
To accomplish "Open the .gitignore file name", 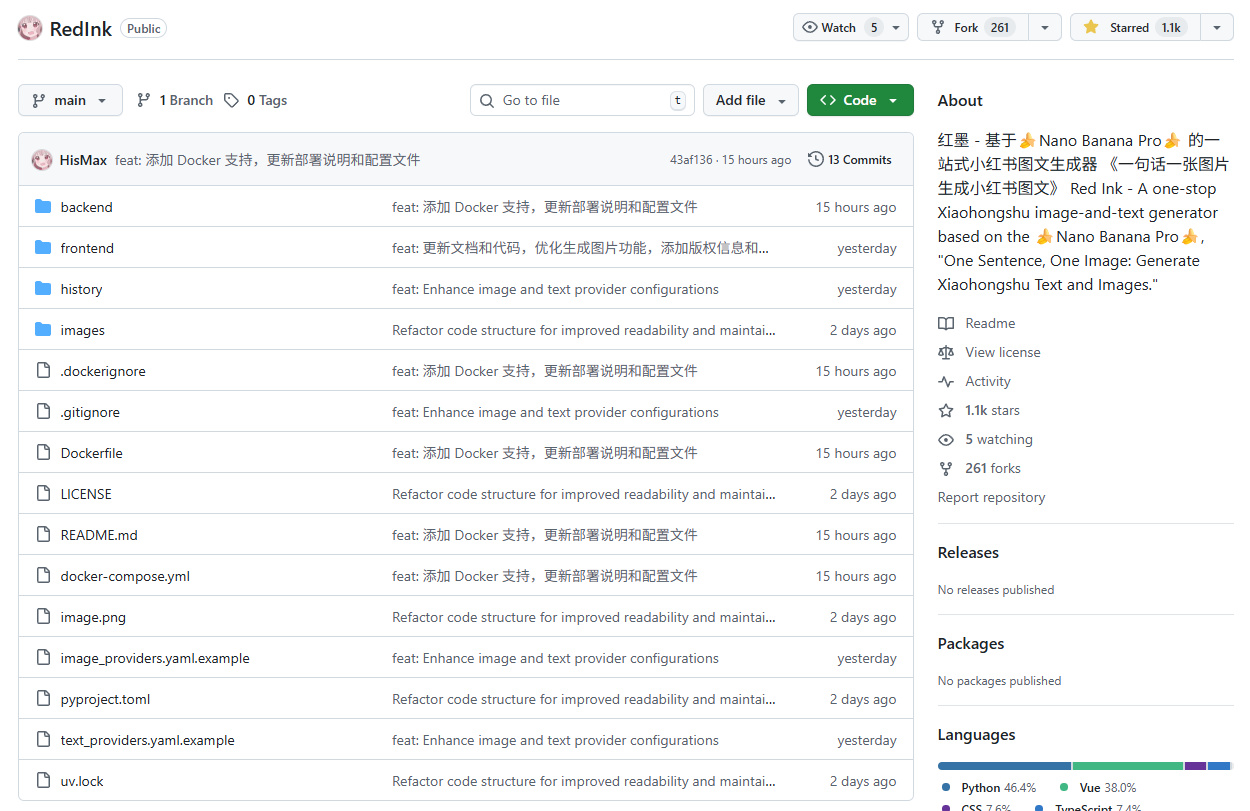I will [x=90, y=412].
